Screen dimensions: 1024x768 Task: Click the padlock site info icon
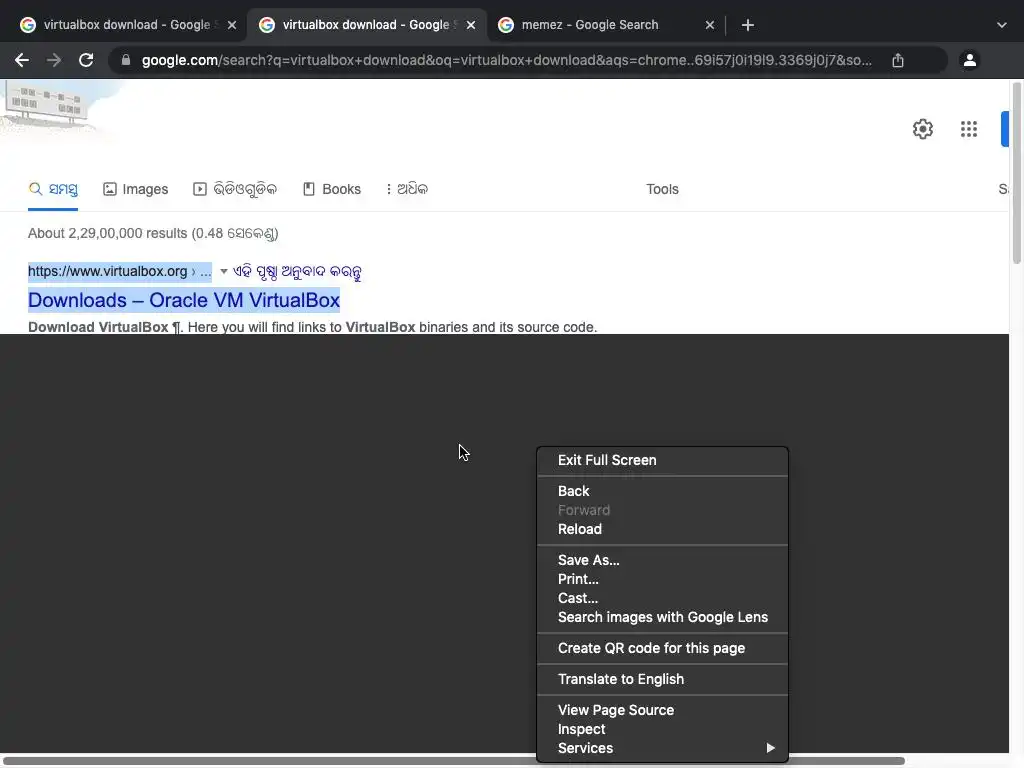[x=126, y=60]
